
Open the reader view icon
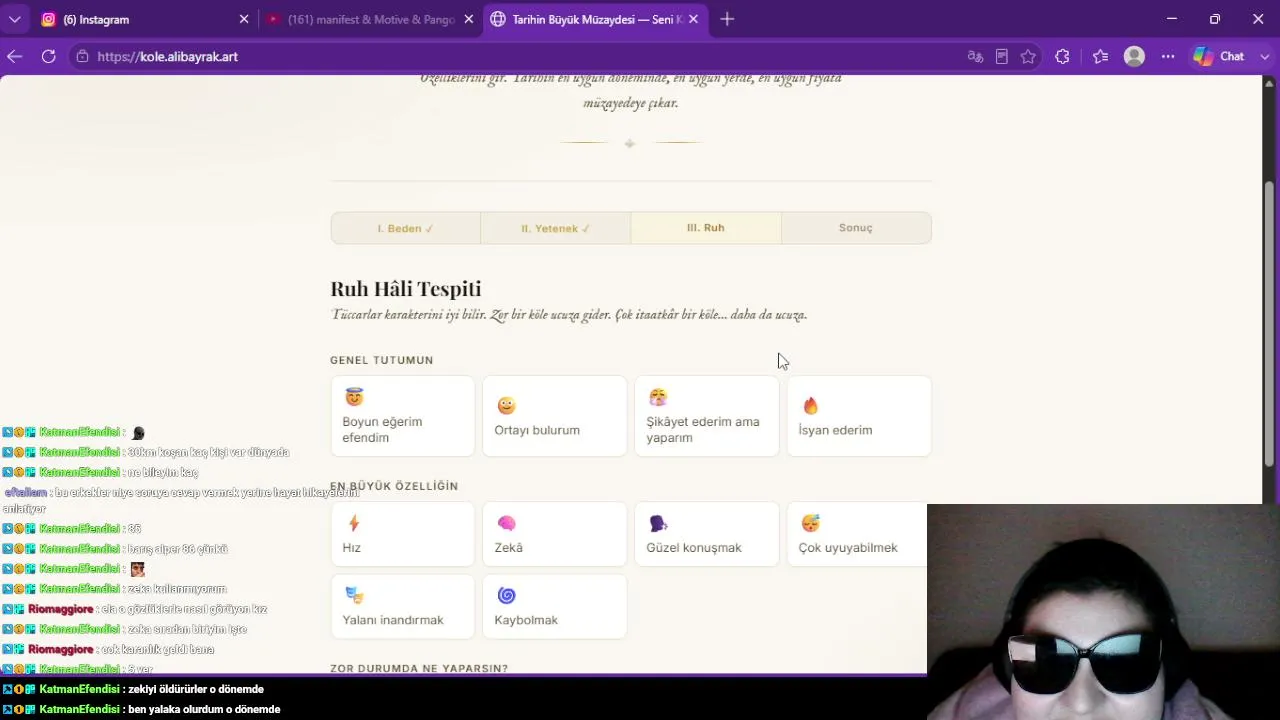(x=1002, y=57)
